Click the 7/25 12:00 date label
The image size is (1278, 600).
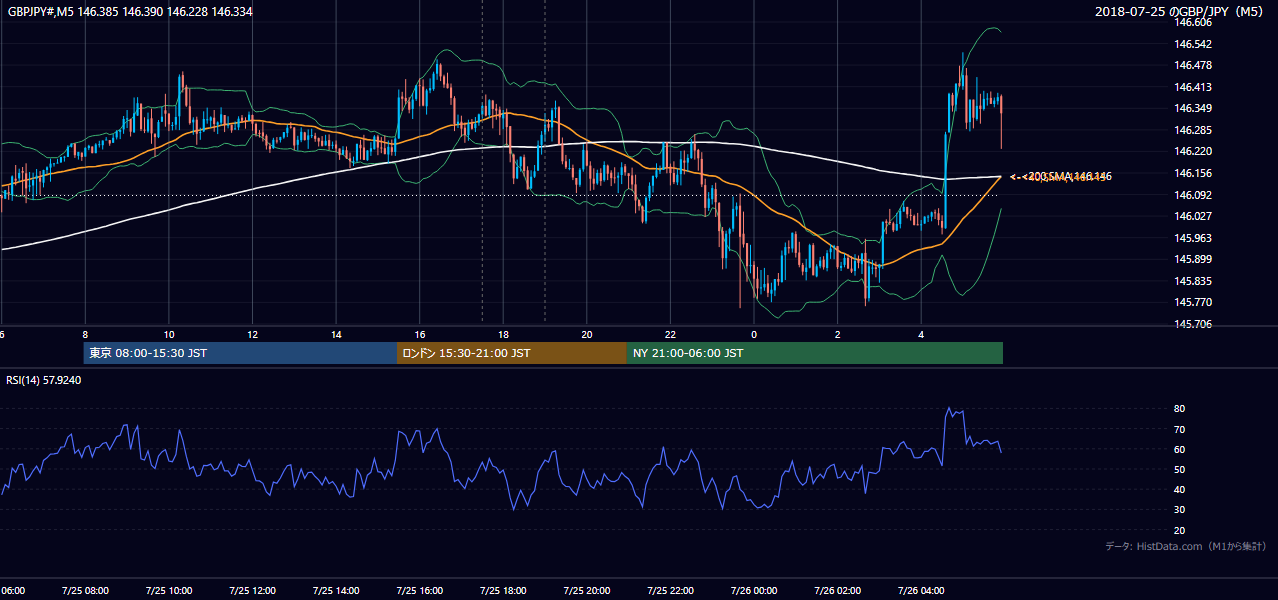coord(252,591)
